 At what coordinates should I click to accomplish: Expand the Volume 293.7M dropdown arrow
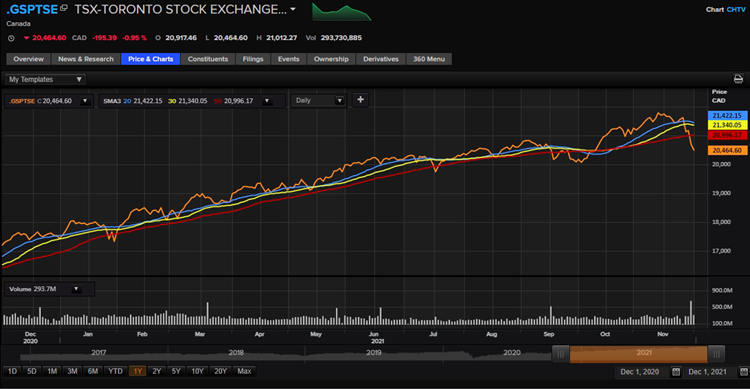[x=76, y=289]
